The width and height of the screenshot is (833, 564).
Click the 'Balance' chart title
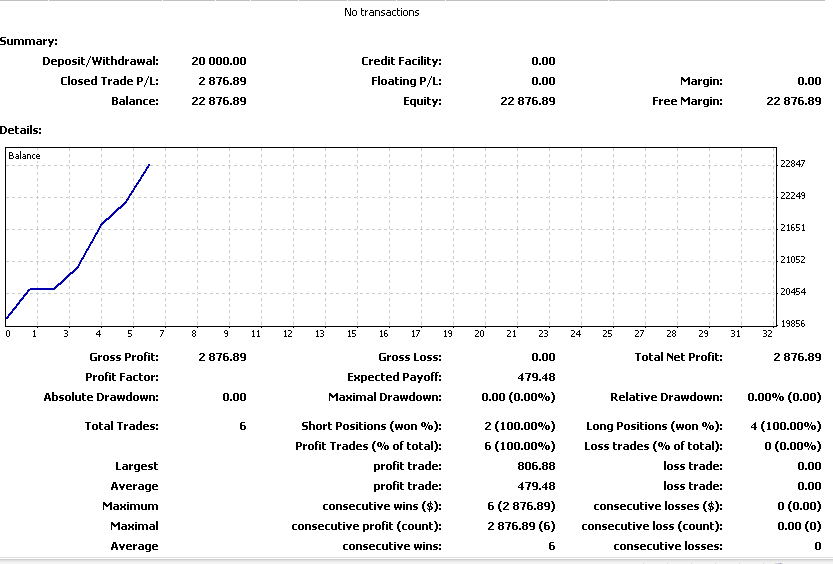point(24,156)
